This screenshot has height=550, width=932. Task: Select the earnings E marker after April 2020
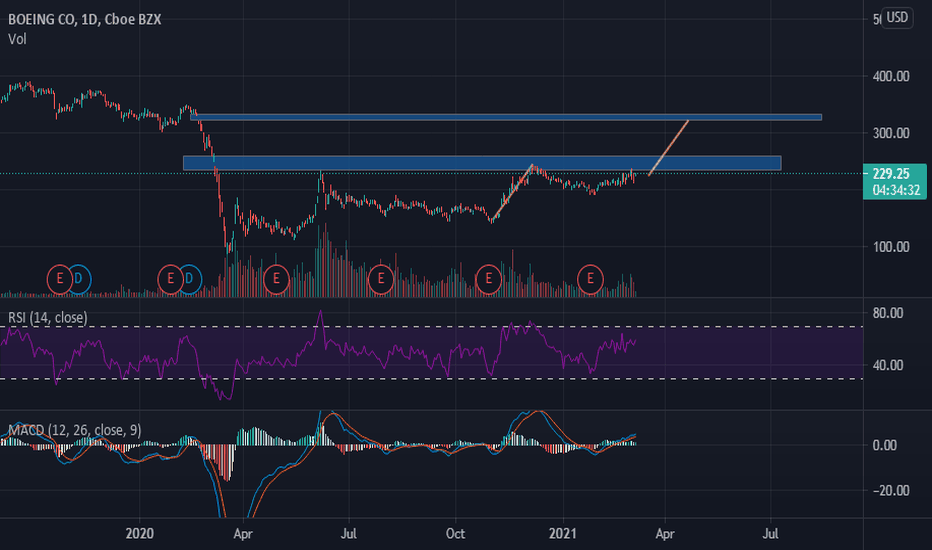click(x=276, y=279)
